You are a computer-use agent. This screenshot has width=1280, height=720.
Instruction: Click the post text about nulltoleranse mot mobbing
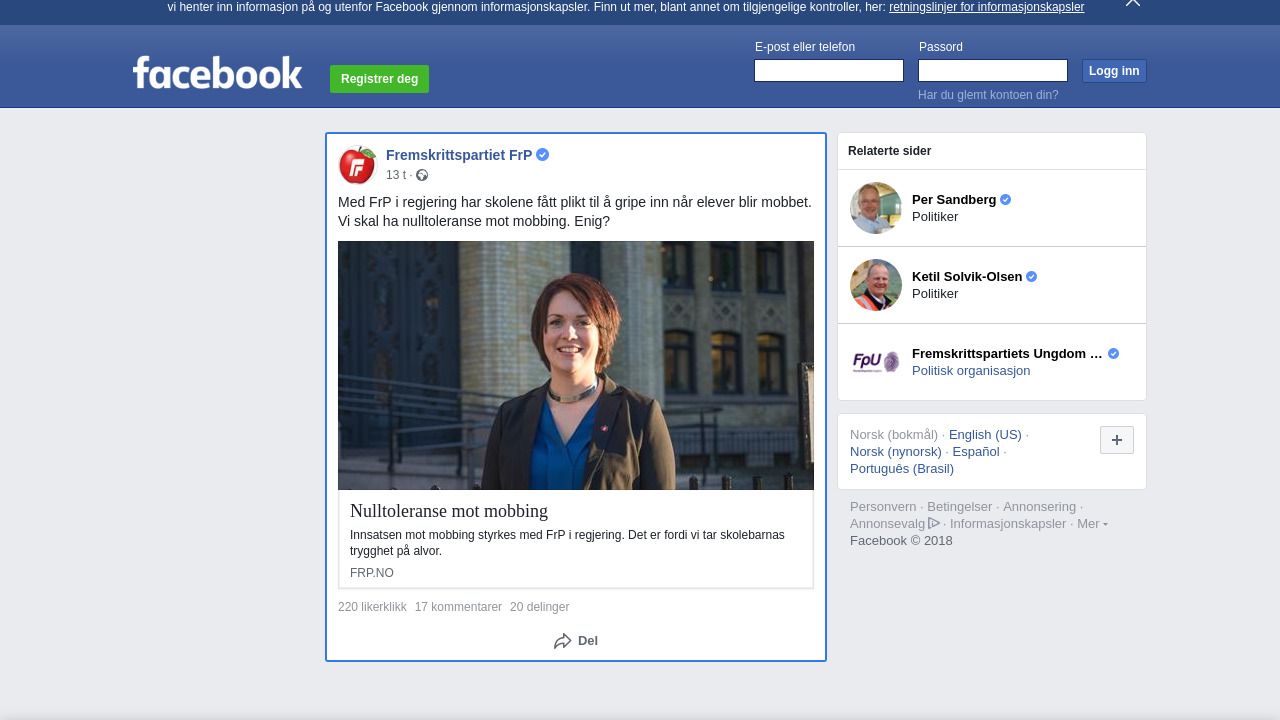point(575,212)
